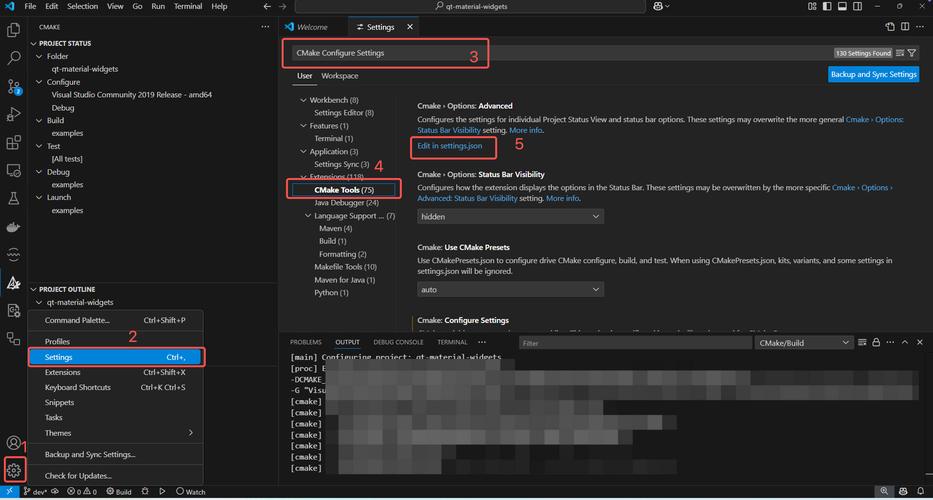
Task: Open the settings filter funnel icon
Action: tap(912, 53)
